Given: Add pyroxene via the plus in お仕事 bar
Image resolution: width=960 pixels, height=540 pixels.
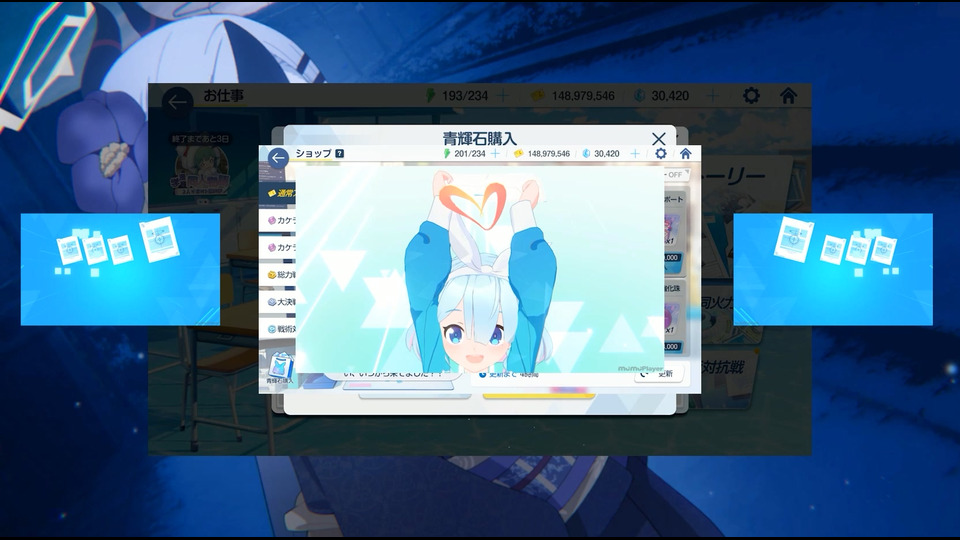Looking at the screenshot, I should (712, 96).
